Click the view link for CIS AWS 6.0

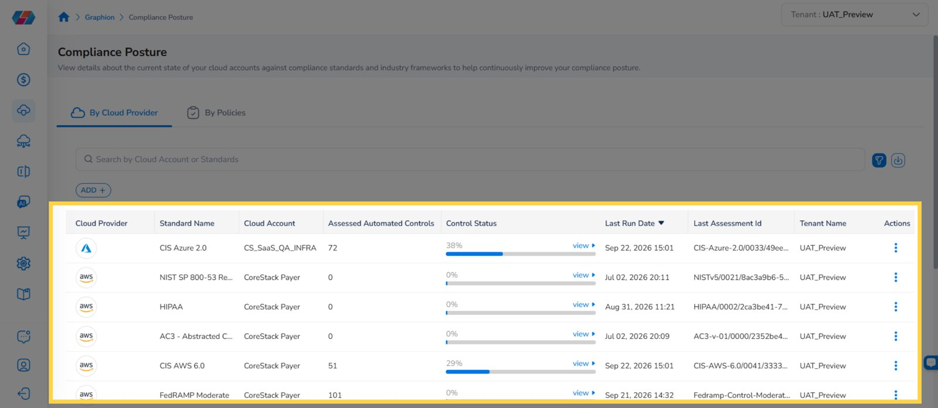coord(583,363)
